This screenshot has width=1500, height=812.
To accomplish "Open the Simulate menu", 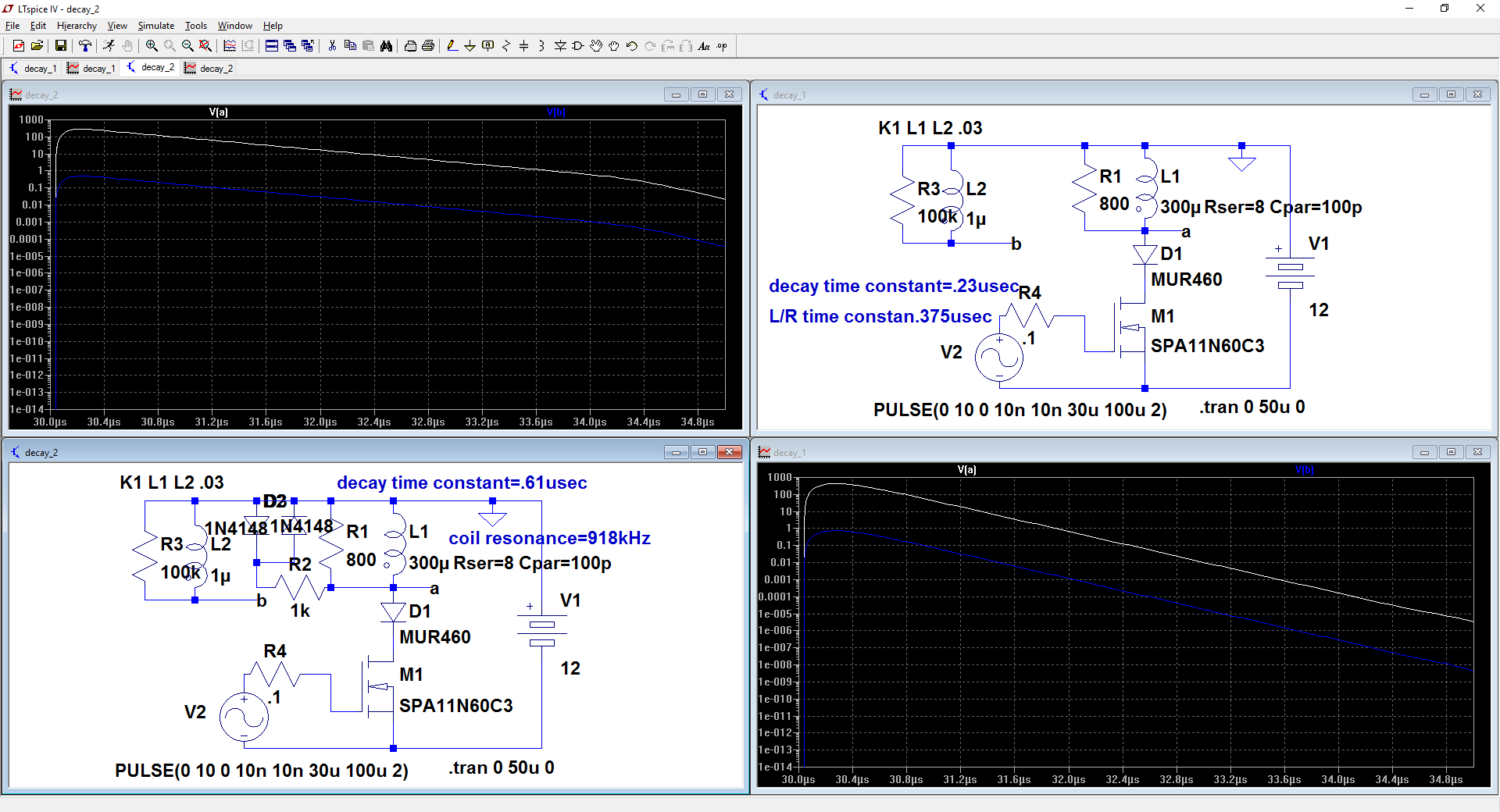I will [155, 26].
